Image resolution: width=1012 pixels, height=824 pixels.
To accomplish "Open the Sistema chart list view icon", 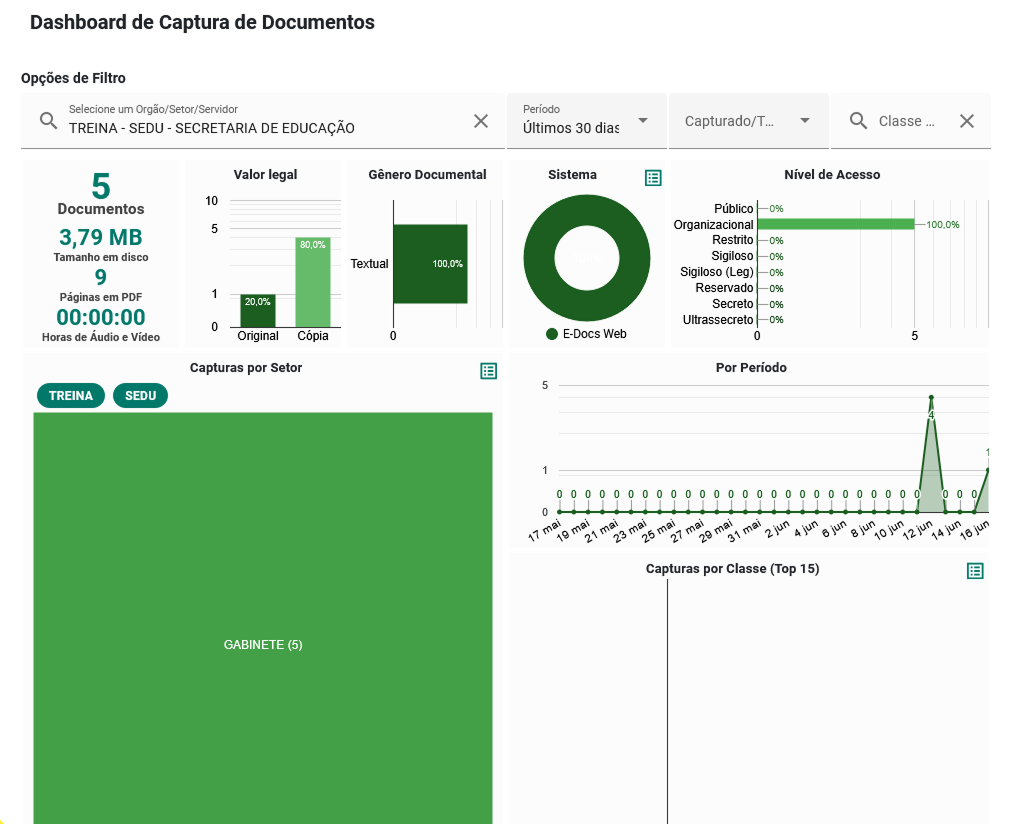I will click(653, 178).
